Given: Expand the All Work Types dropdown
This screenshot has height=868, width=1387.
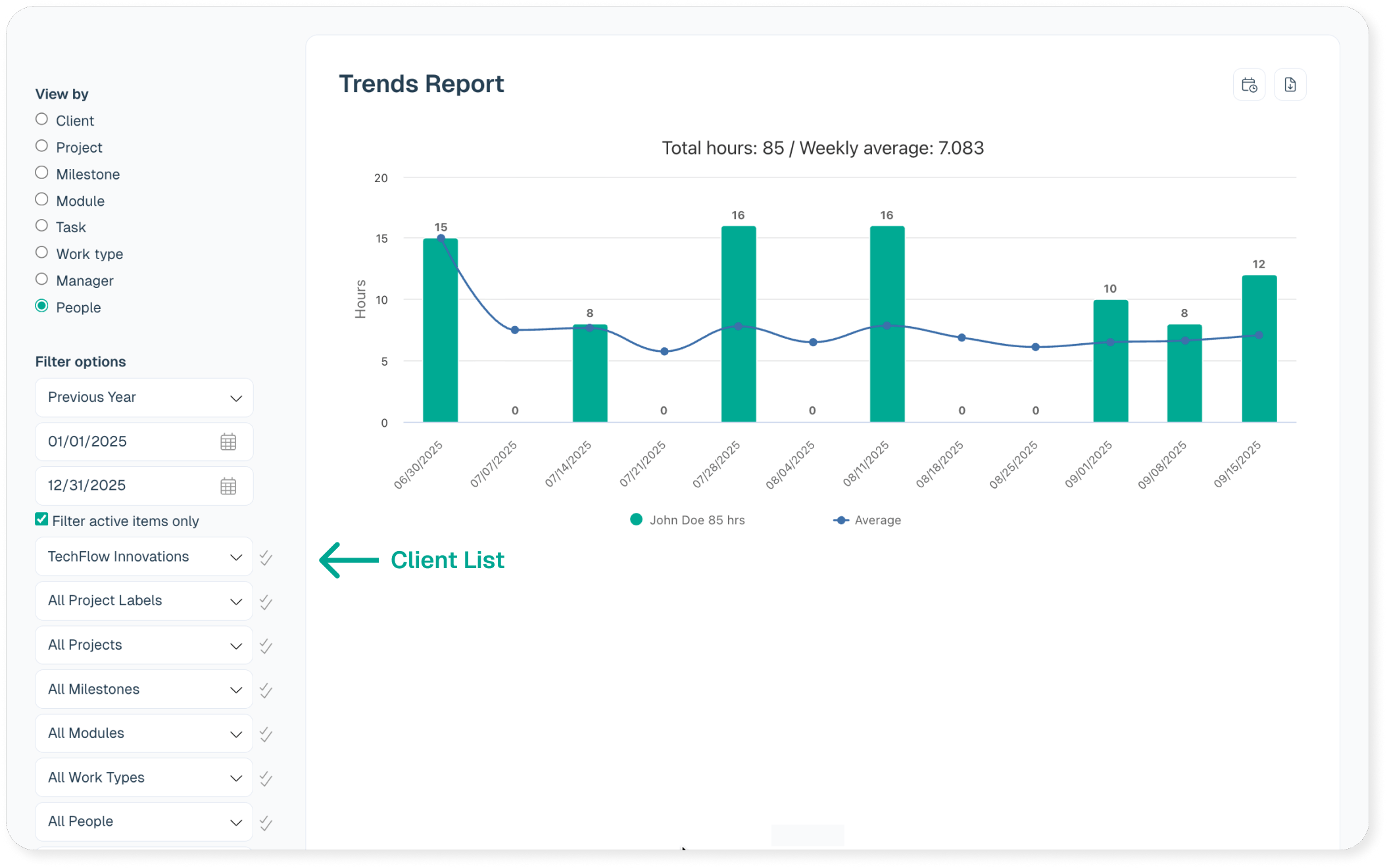Looking at the screenshot, I should click(144, 778).
